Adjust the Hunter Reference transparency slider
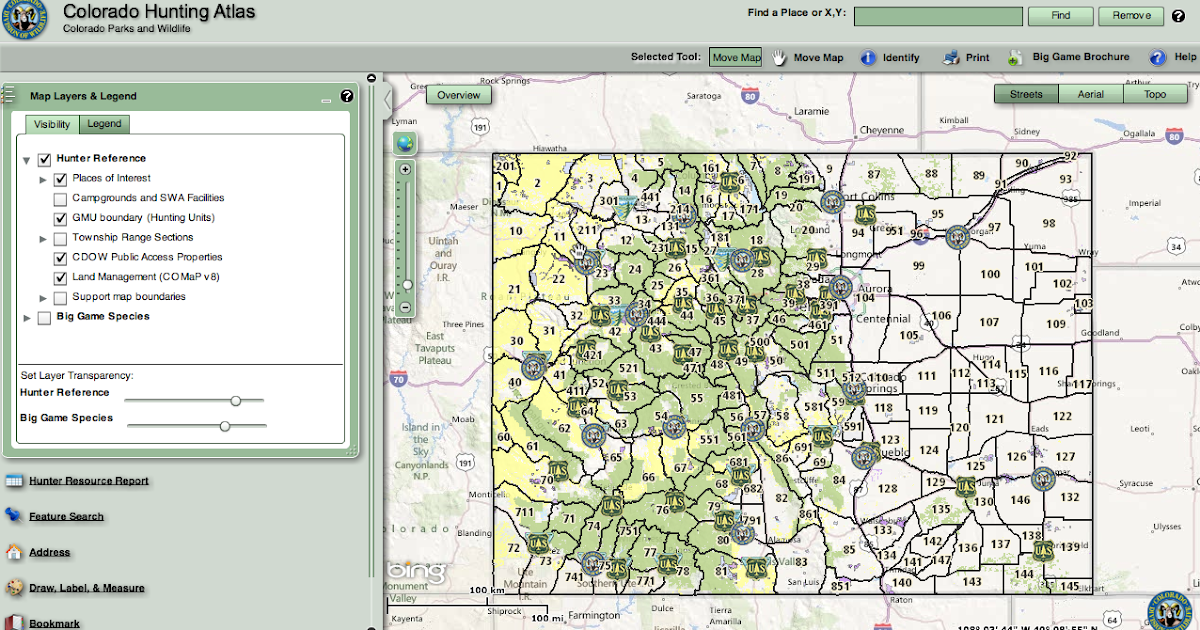 click(236, 400)
